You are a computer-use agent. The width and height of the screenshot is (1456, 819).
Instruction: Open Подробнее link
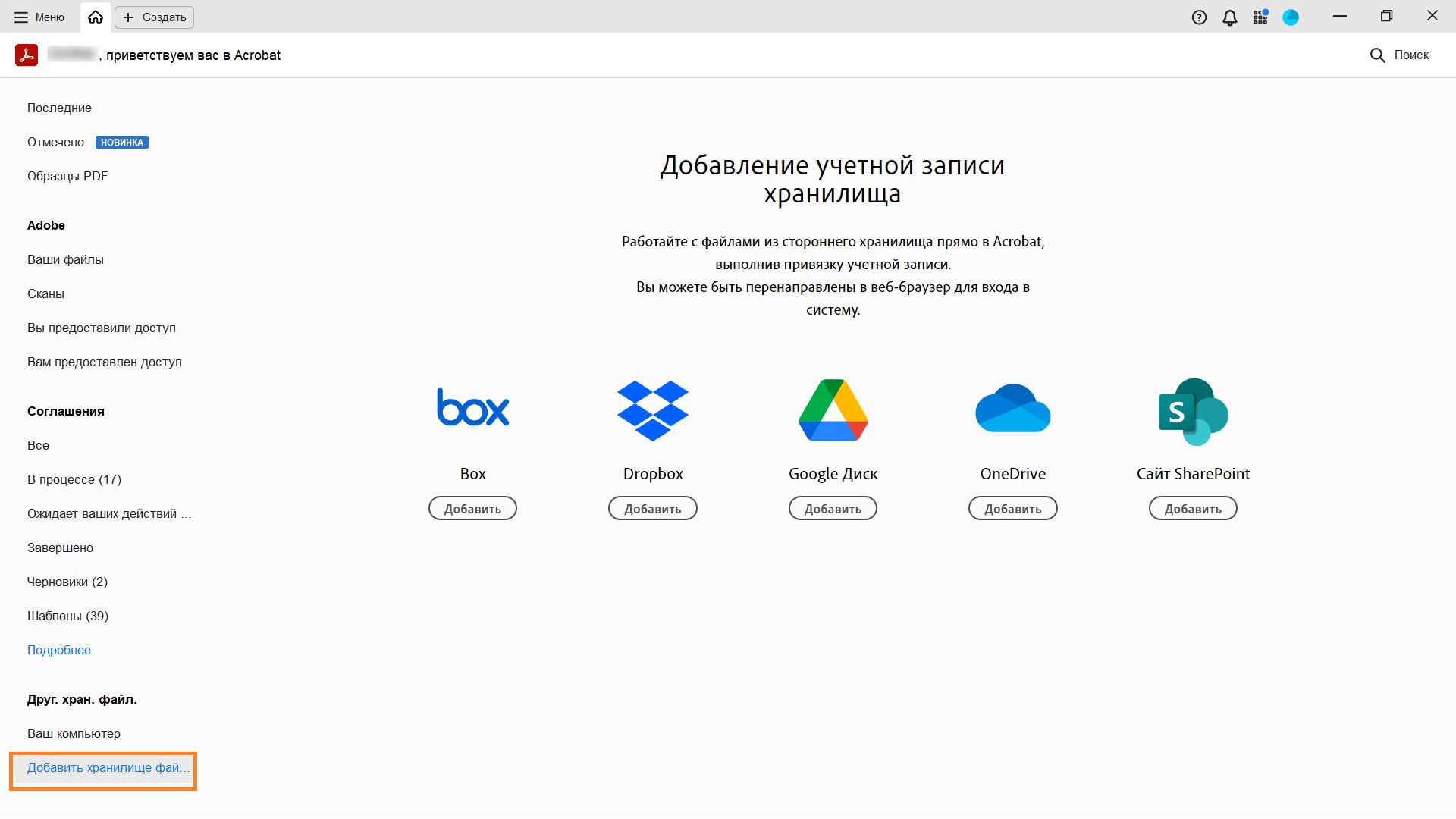(59, 650)
